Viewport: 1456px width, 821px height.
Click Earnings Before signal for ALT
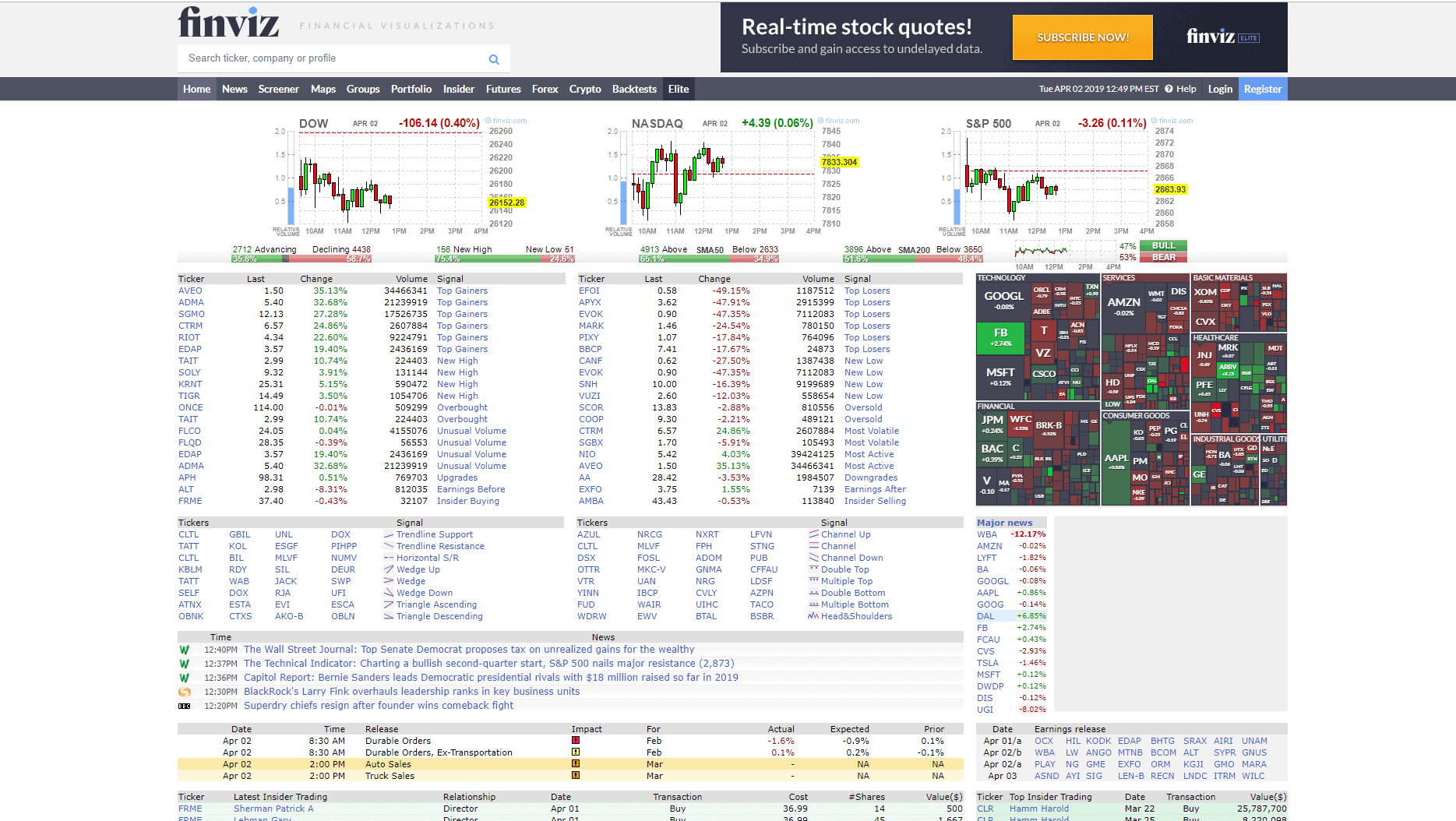coord(471,489)
